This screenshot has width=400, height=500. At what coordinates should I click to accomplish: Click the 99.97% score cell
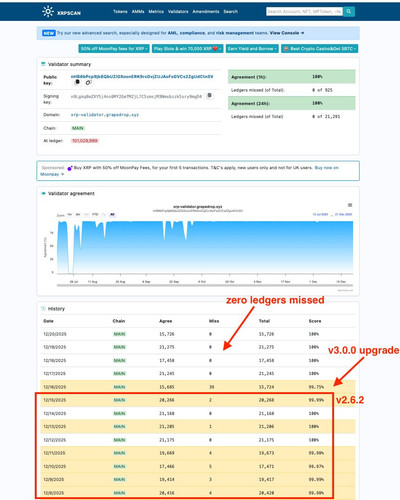[x=316, y=466]
